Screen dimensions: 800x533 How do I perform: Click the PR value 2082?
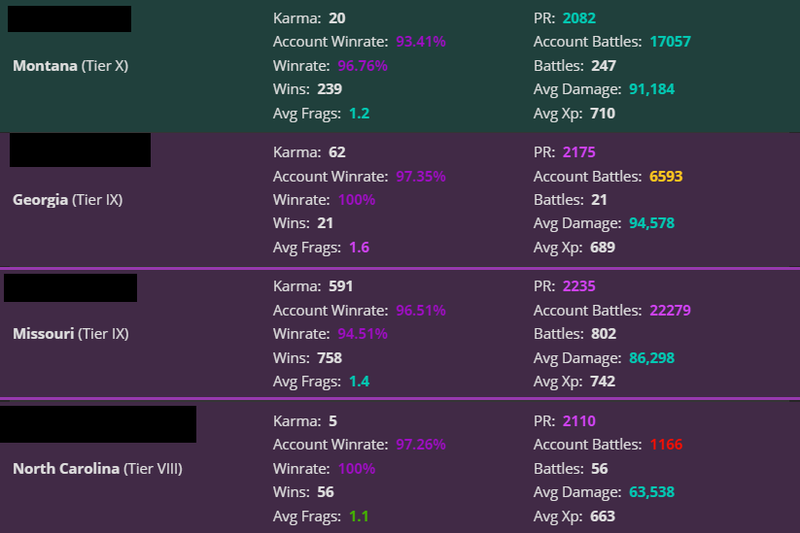pyautogui.click(x=578, y=18)
